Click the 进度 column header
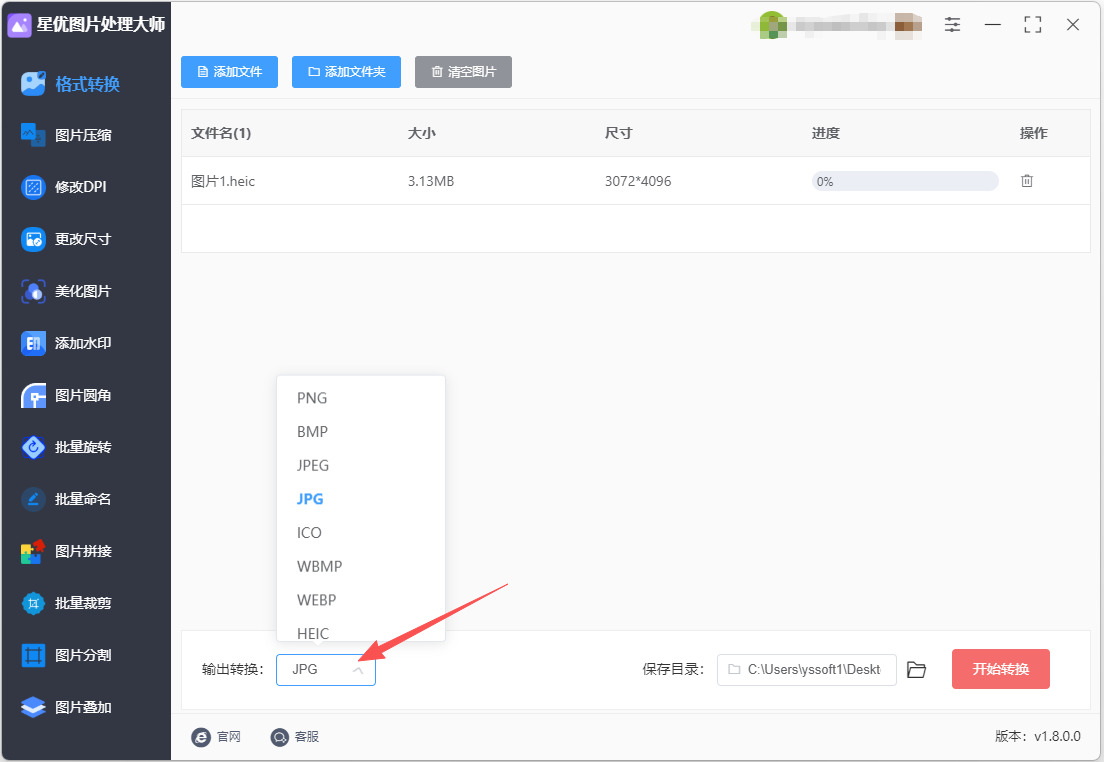This screenshot has width=1104, height=762. click(x=825, y=133)
